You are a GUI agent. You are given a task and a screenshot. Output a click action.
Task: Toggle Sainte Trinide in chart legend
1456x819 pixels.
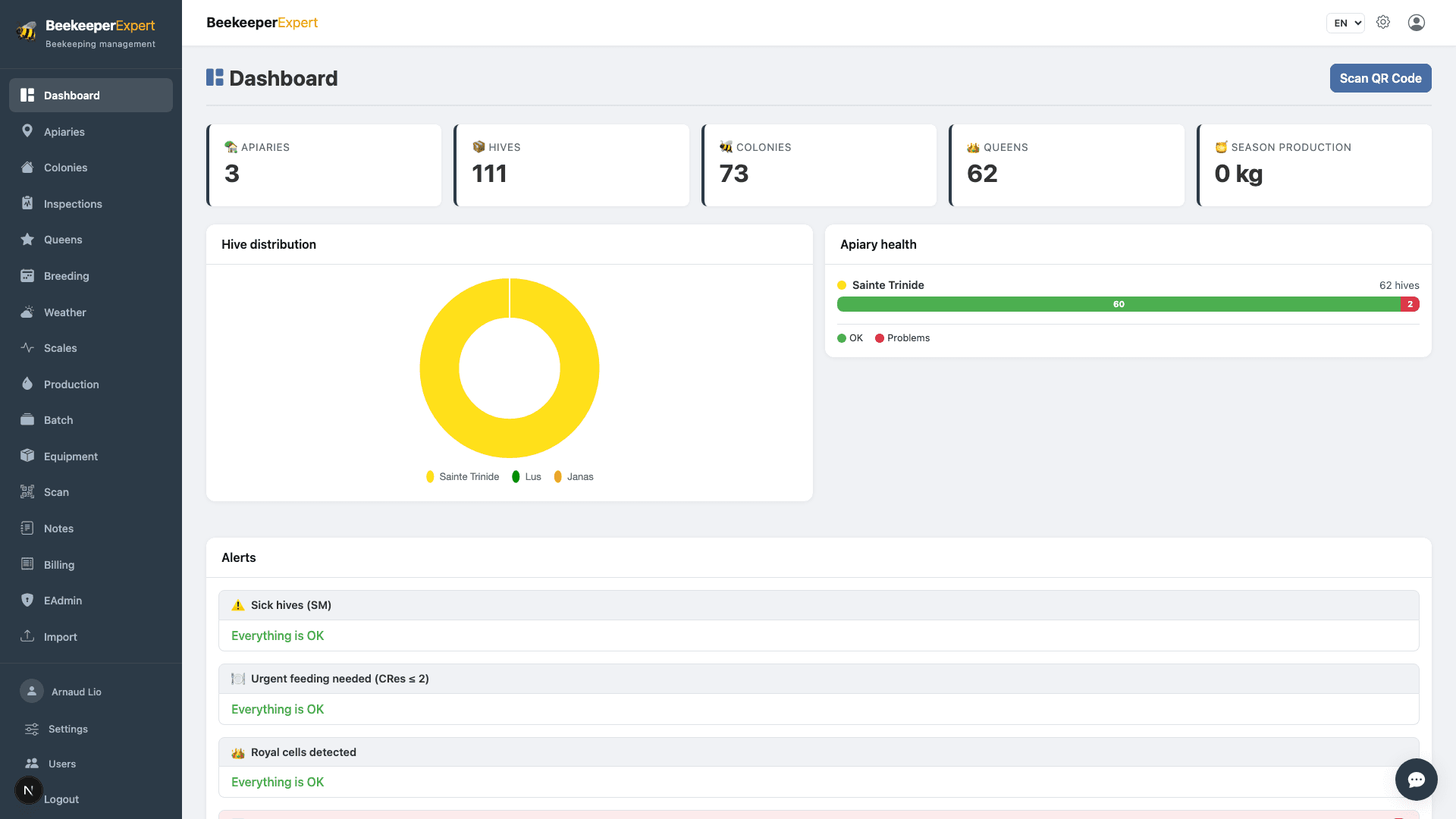click(x=463, y=476)
